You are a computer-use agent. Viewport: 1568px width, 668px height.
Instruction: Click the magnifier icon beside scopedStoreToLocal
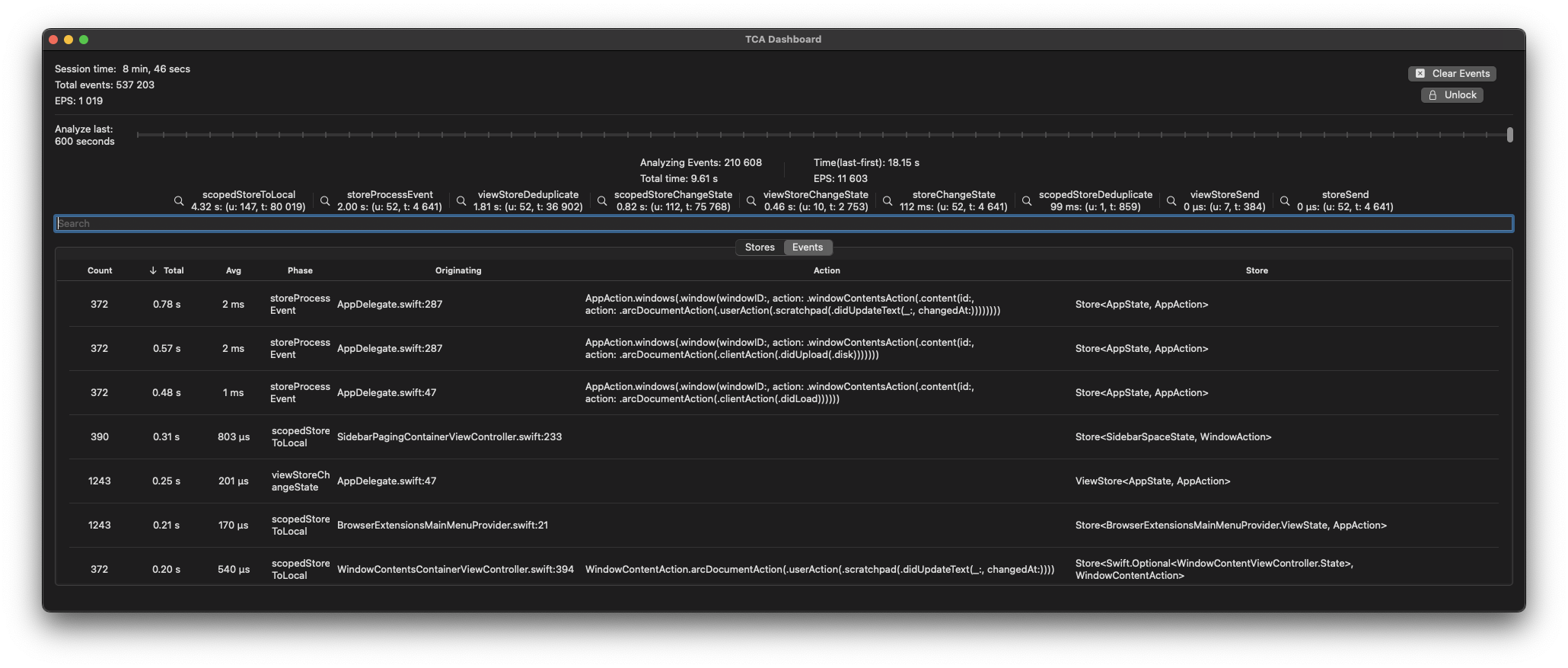[179, 201]
